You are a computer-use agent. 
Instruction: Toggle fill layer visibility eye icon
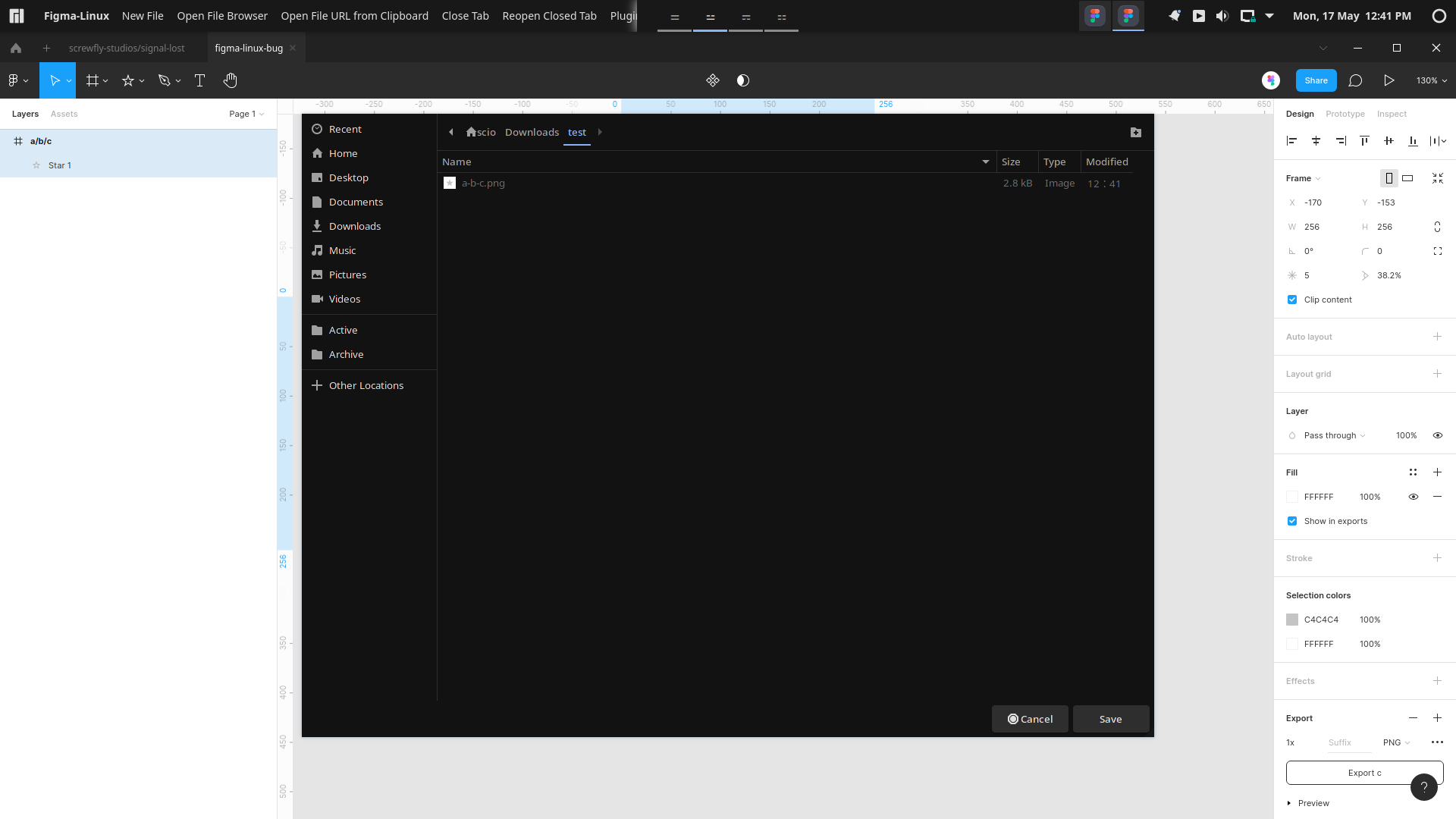pos(1413,497)
